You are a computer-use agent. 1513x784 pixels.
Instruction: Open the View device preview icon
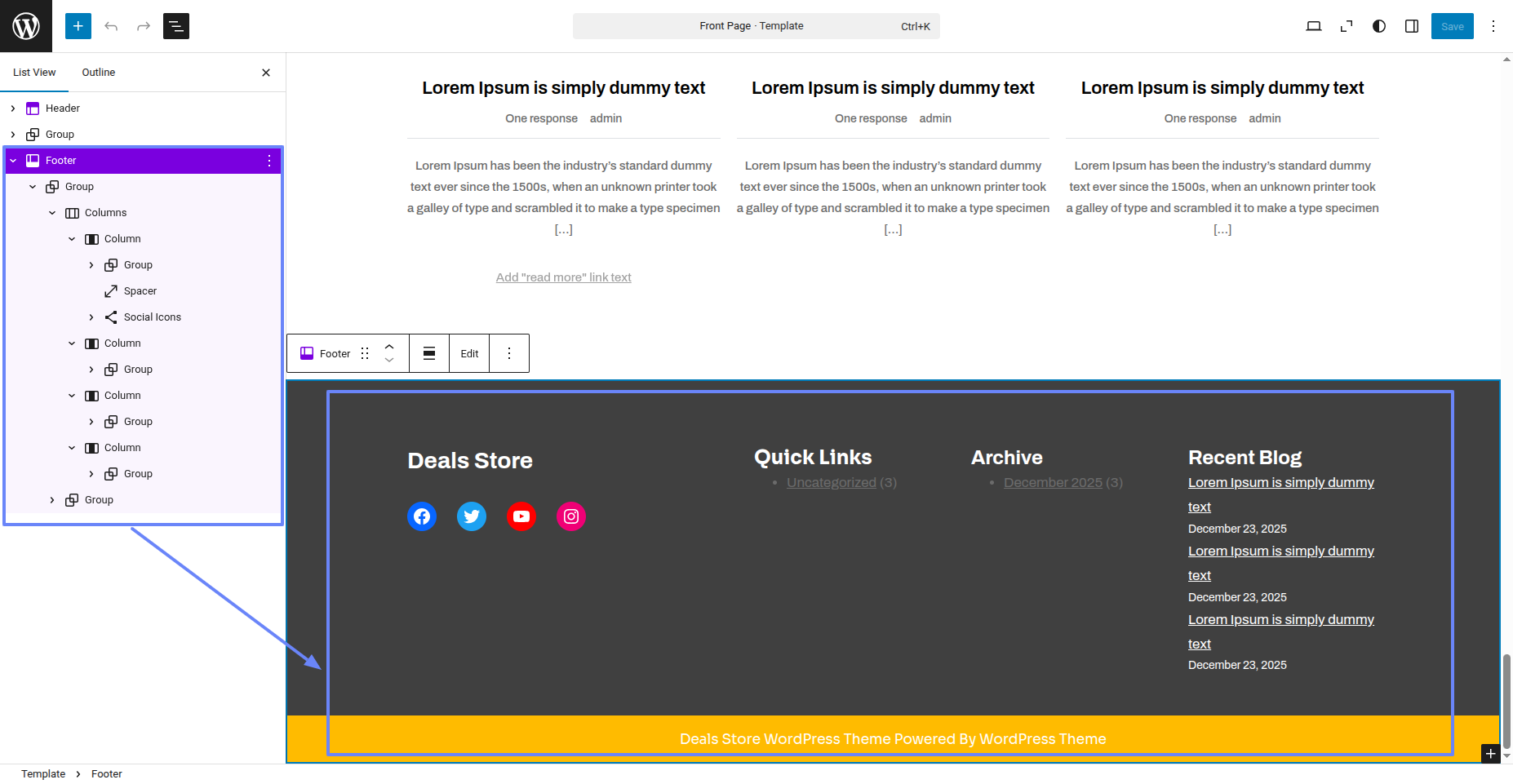point(1313,26)
